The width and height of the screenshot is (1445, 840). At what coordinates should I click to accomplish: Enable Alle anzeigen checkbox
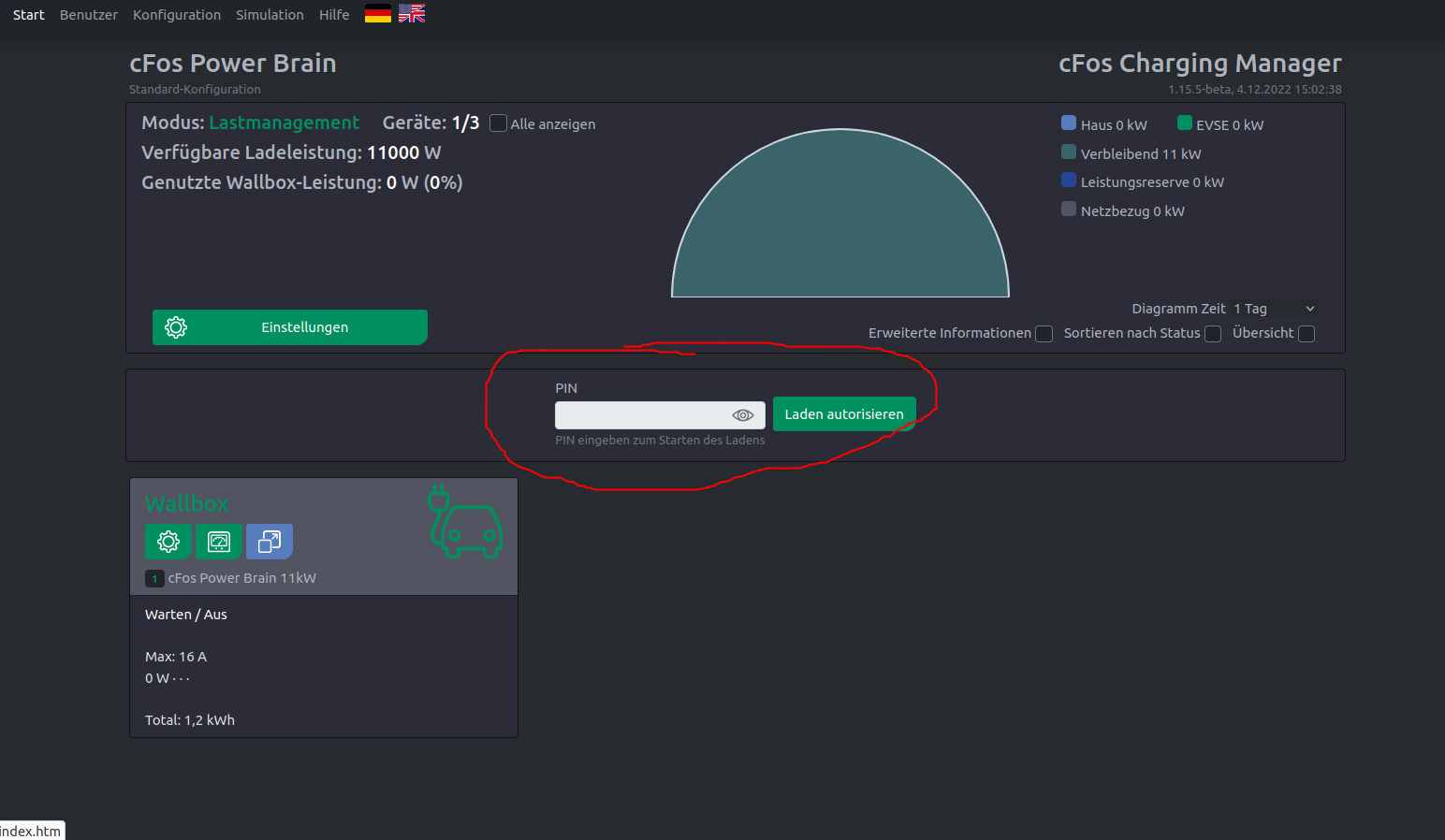point(499,123)
